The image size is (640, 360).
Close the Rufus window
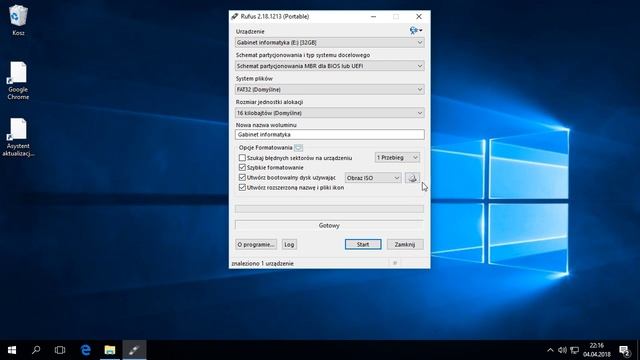pos(419,17)
